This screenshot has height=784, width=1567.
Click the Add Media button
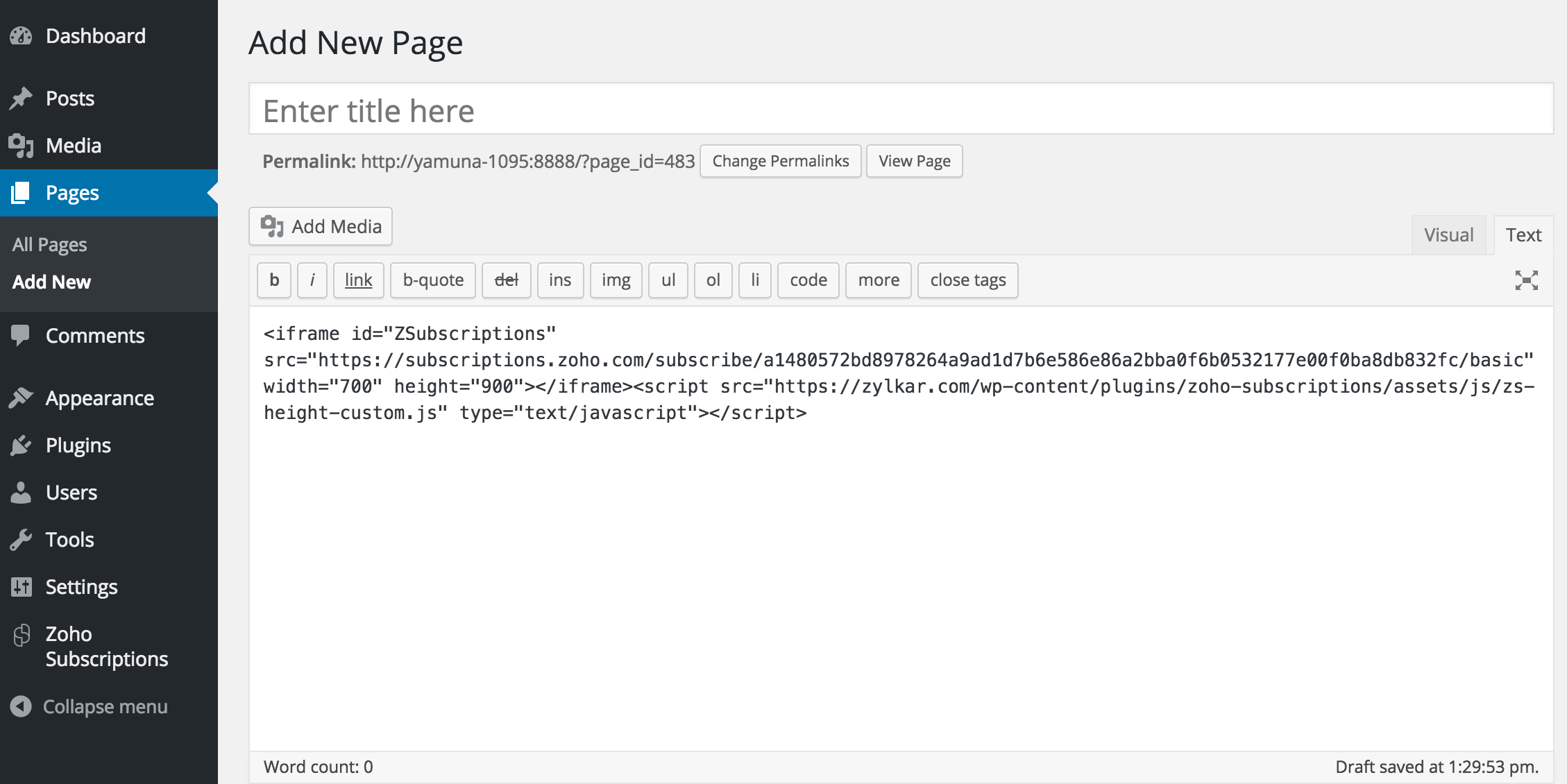321,227
